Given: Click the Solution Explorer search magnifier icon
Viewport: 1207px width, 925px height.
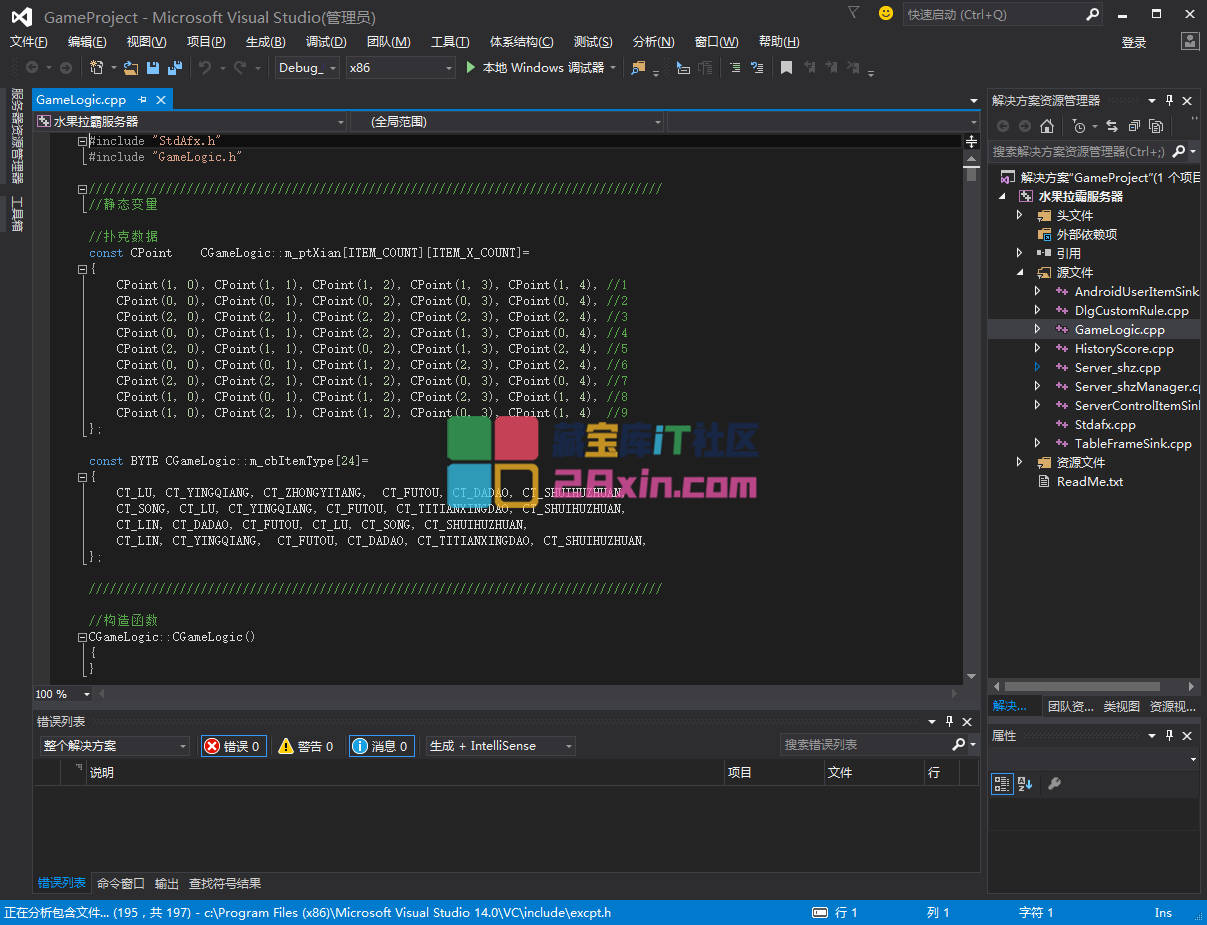Looking at the screenshot, I should (x=1179, y=151).
